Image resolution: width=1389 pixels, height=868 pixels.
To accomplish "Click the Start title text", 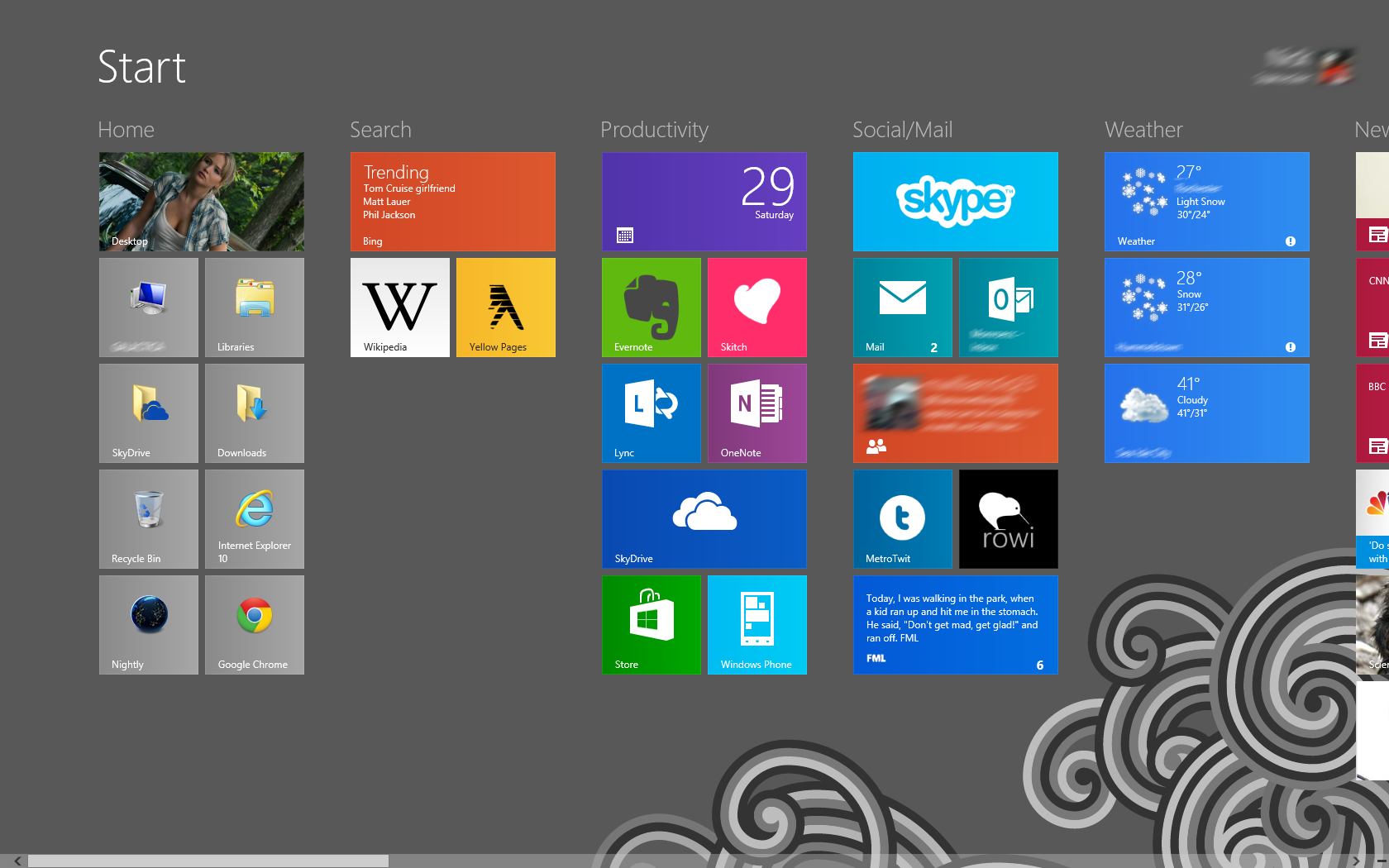I will 141,67.
